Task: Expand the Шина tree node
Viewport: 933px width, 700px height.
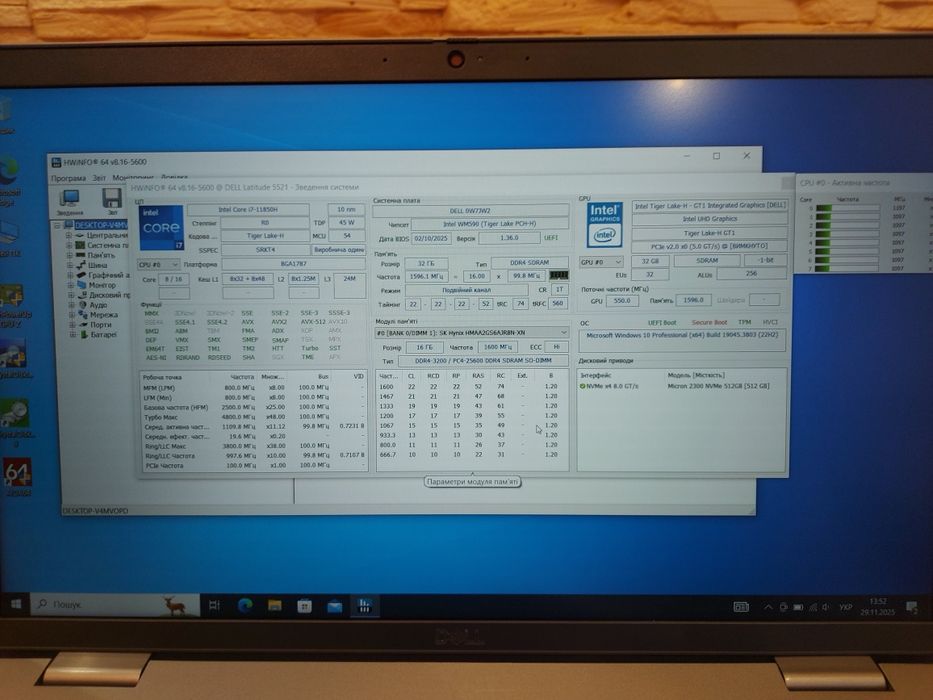Action: (x=70, y=265)
